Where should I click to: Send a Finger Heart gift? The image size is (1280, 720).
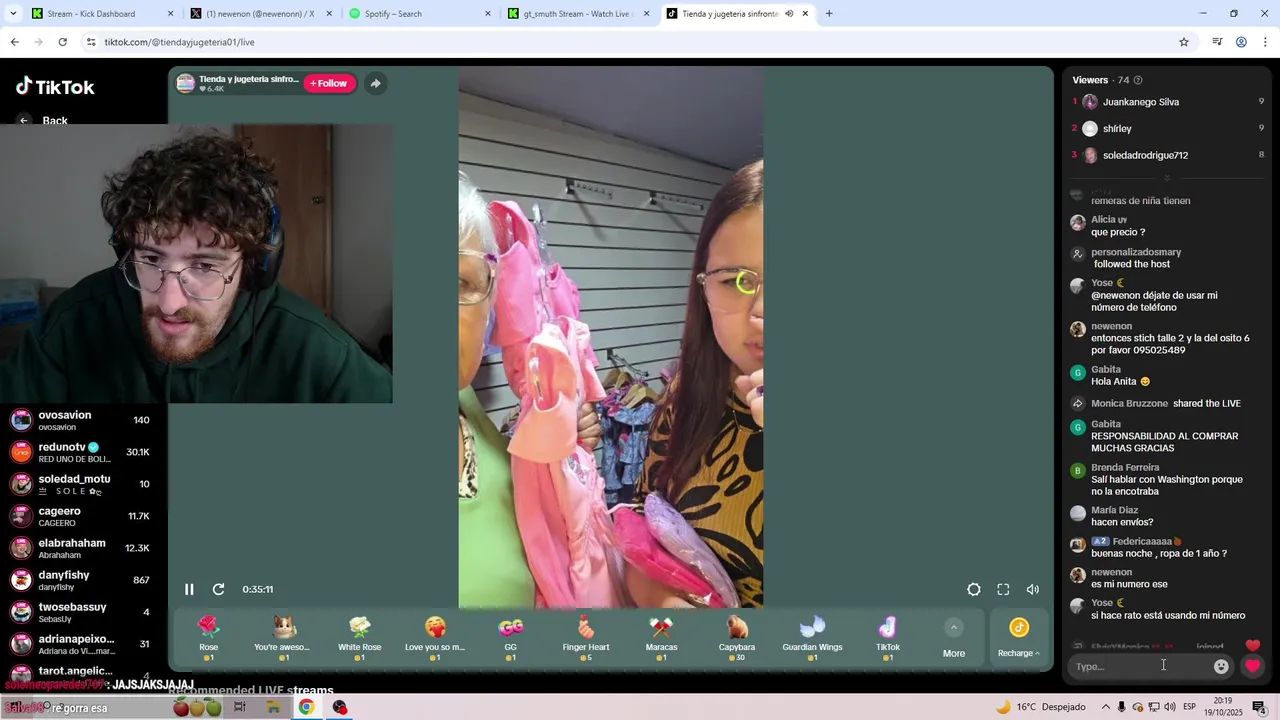point(586,637)
